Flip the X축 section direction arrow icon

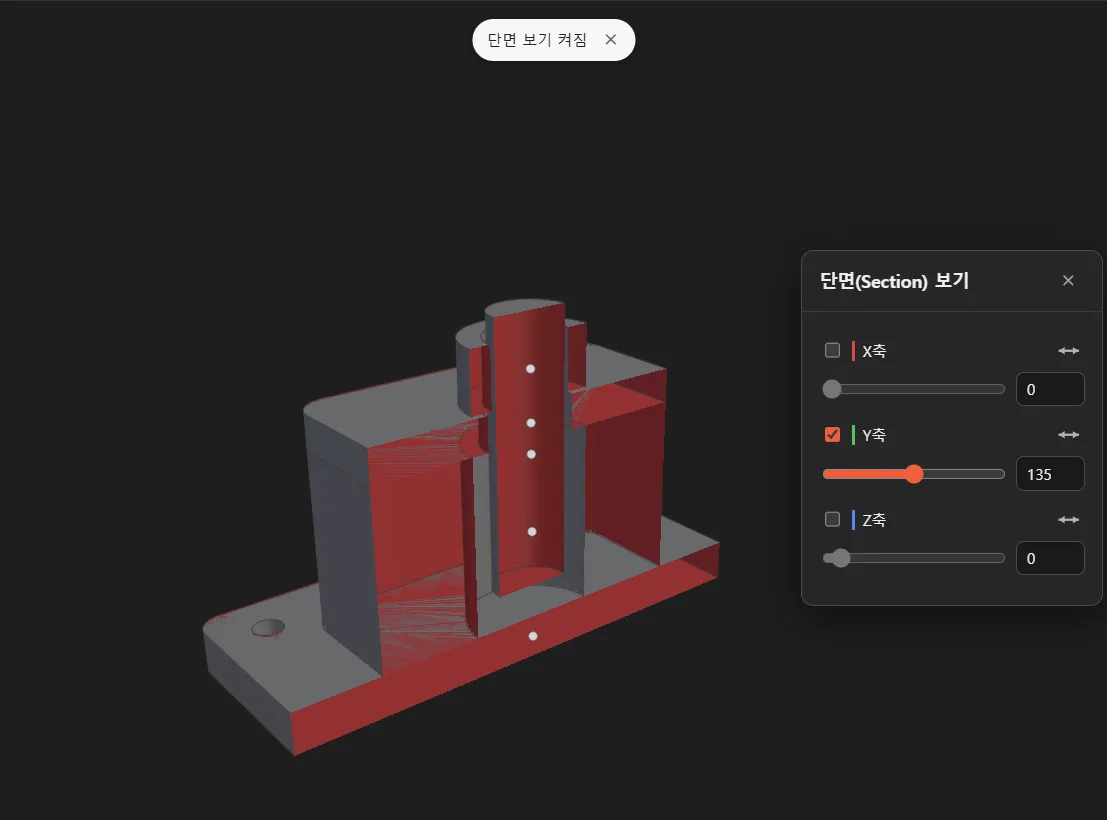pos(1068,350)
